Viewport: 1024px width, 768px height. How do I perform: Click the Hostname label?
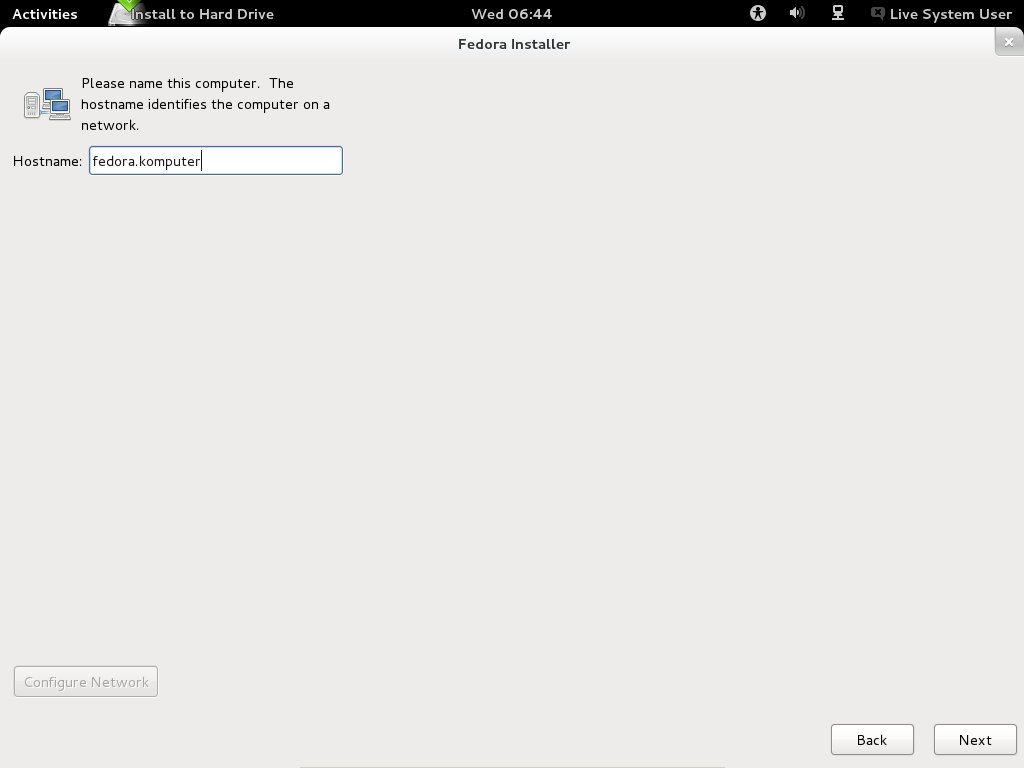pos(48,161)
